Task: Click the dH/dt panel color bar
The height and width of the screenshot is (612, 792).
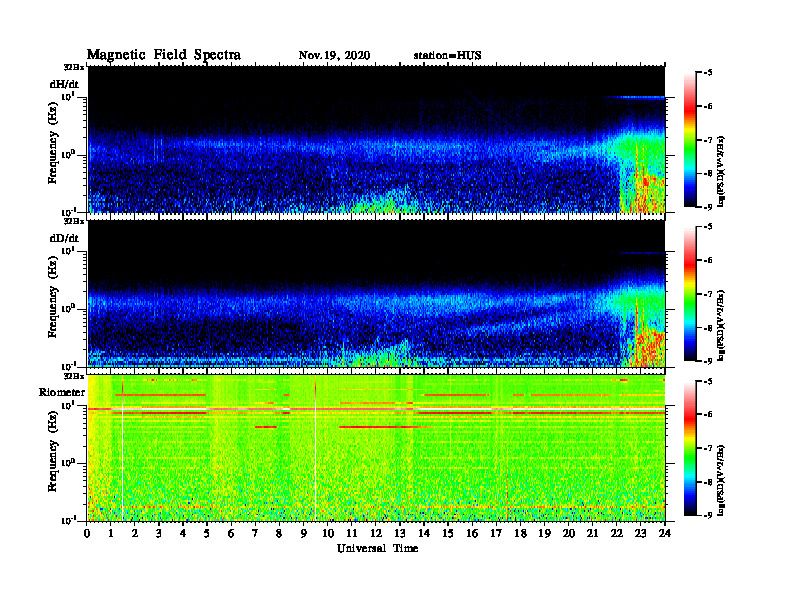Action: (690, 140)
